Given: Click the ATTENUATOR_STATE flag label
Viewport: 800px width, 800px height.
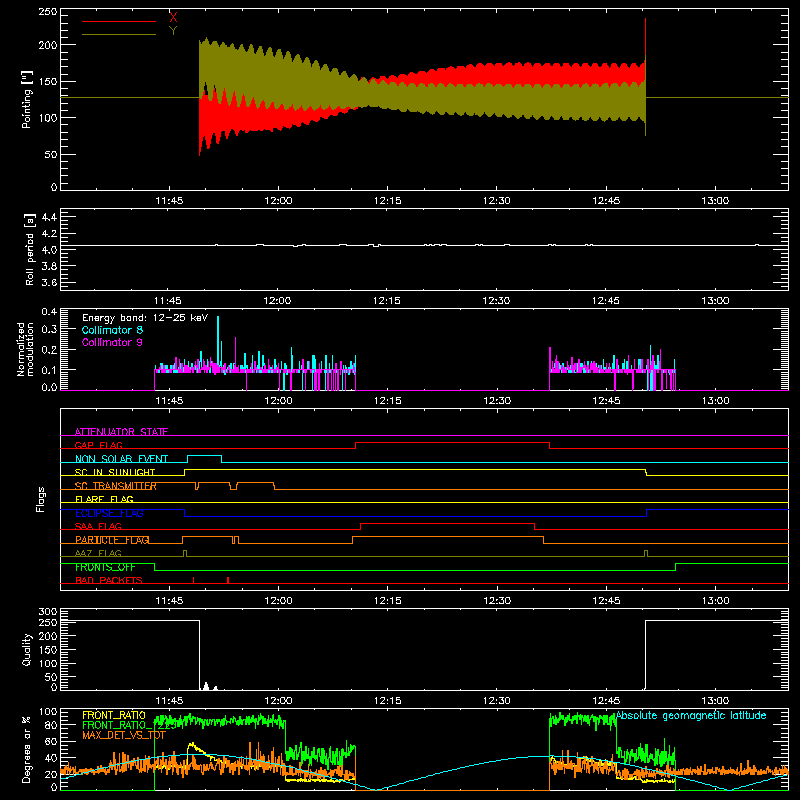Looking at the screenshot, I should pyautogui.click(x=121, y=432).
